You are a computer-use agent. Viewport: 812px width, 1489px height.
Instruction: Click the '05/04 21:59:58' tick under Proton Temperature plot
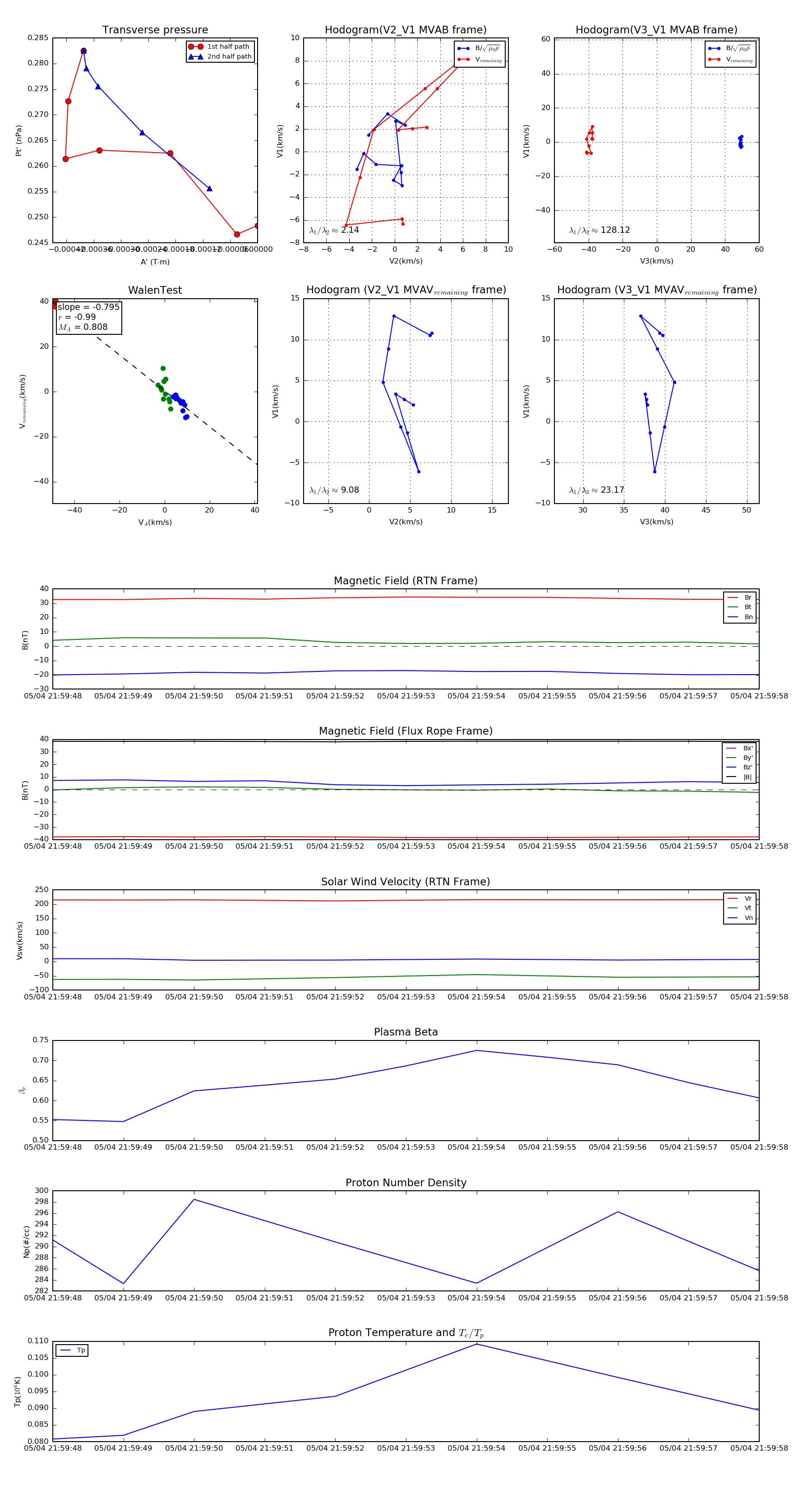pos(759,1448)
